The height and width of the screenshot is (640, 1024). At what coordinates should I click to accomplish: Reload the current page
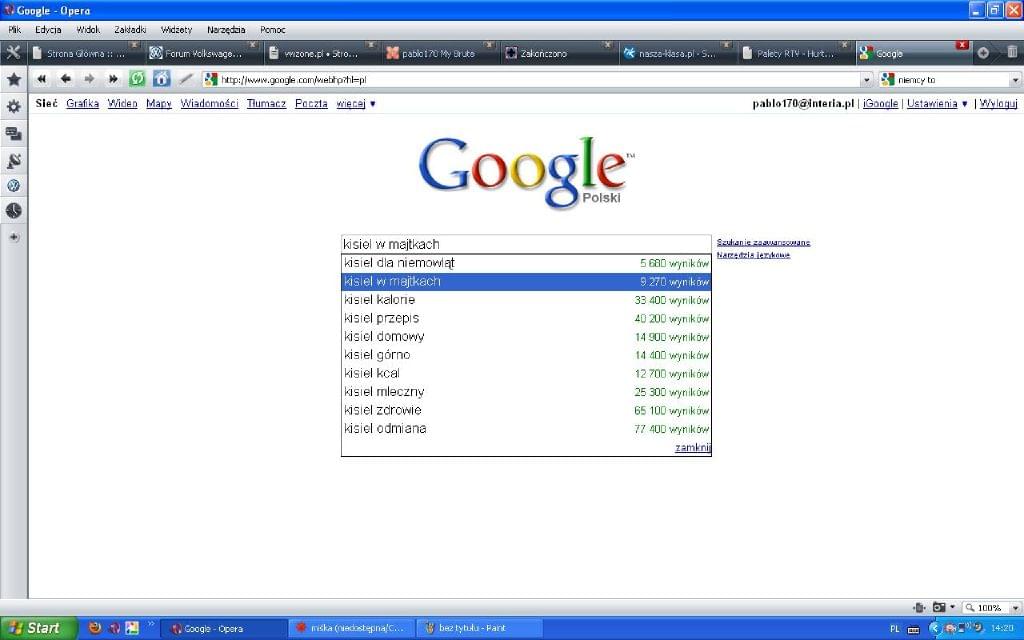pyautogui.click(x=137, y=79)
